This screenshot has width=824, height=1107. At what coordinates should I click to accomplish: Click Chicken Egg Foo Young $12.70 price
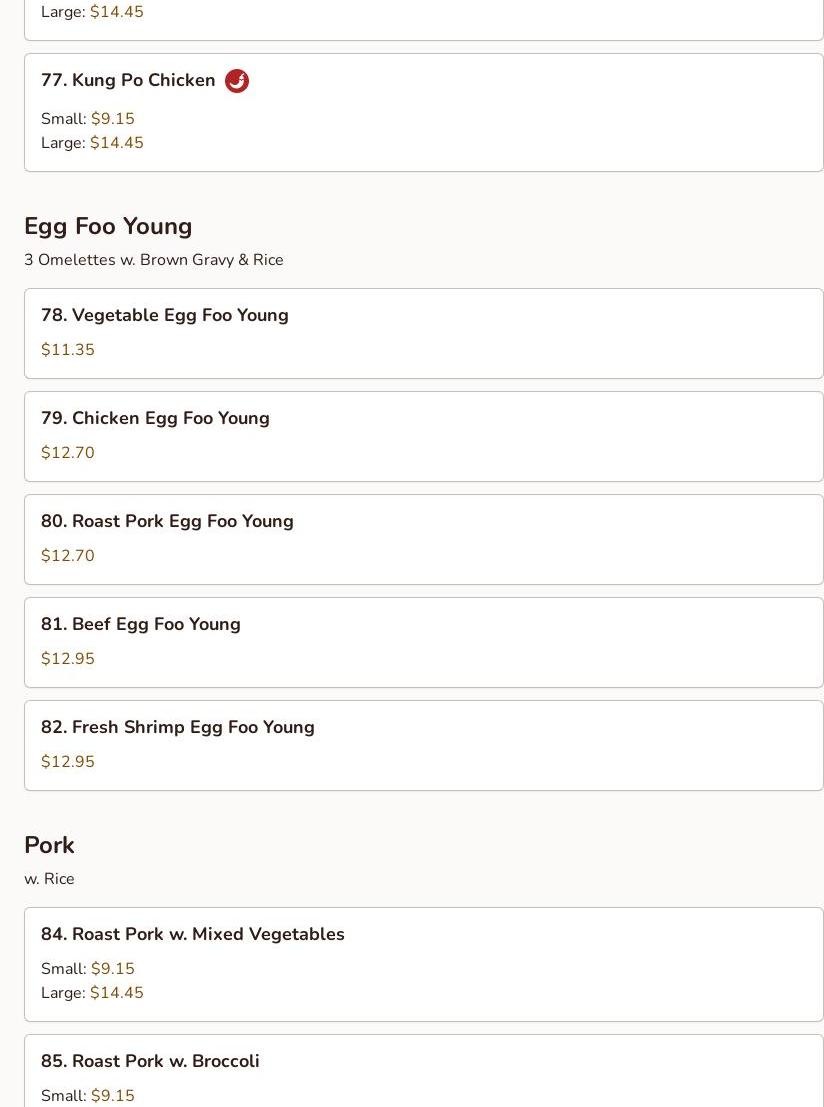pyautogui.click(x=68, y=453)
